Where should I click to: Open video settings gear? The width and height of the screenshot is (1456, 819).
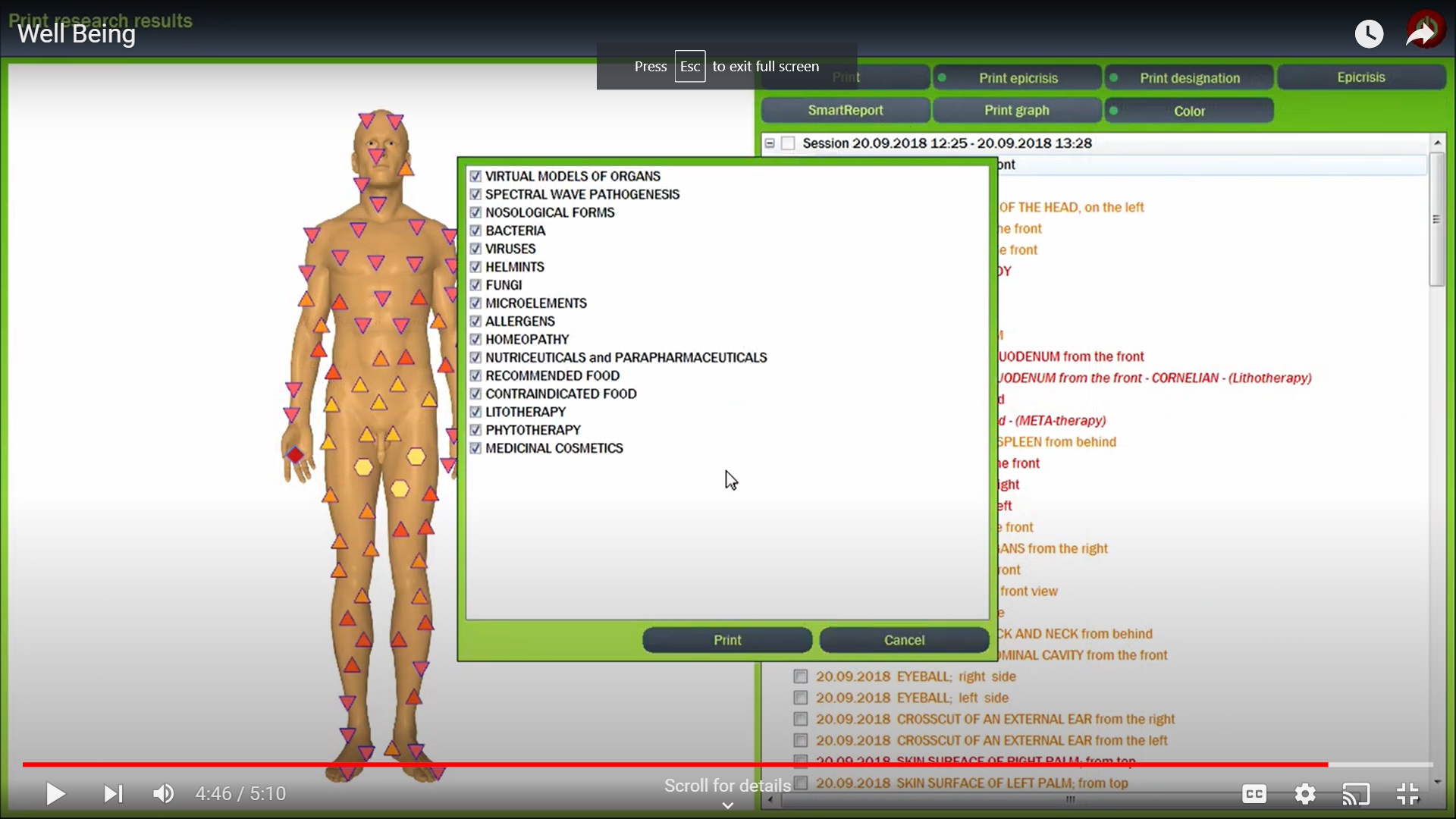[1305, 794]
